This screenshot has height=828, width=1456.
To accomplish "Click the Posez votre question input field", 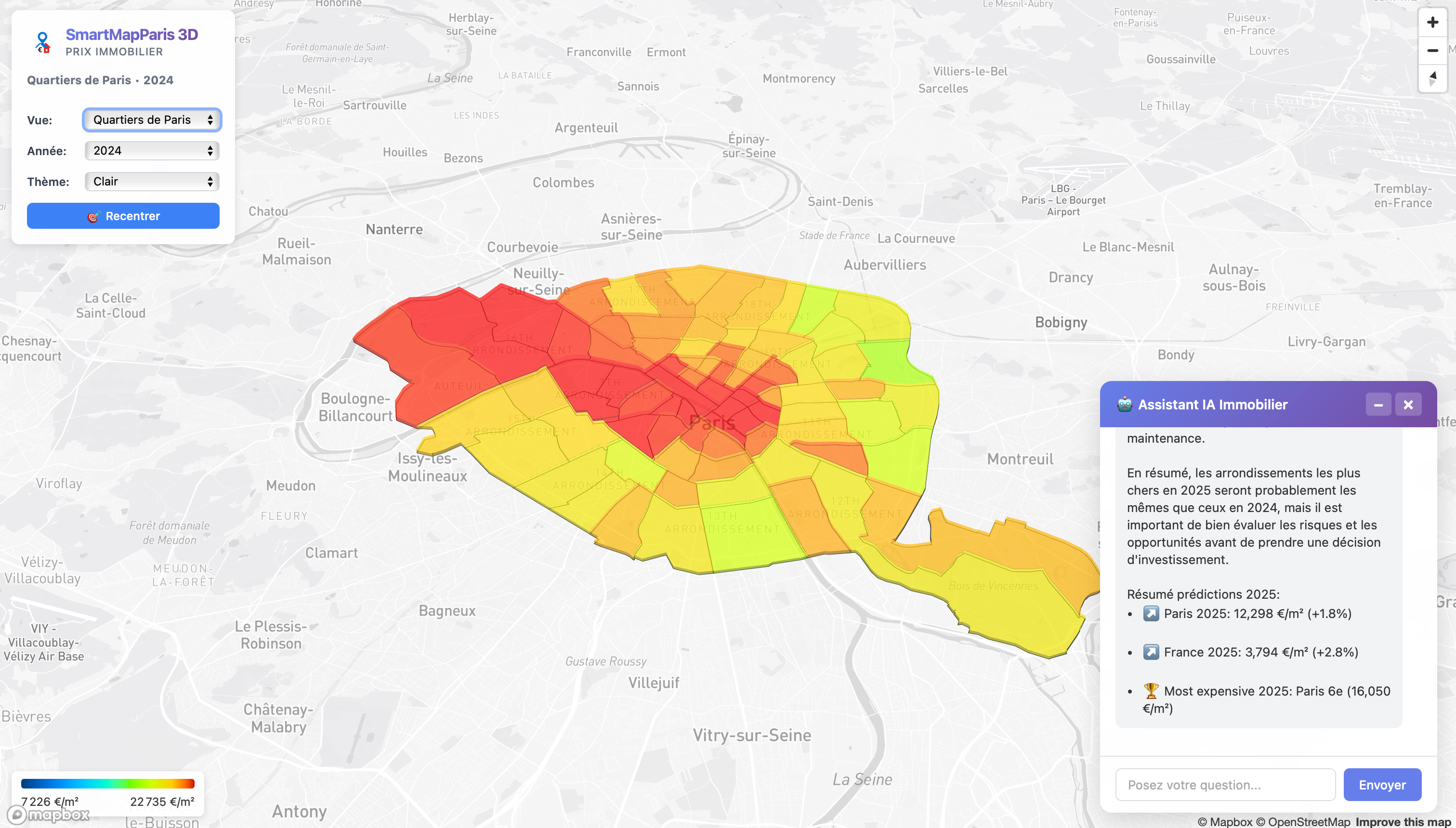I will 1225,784.
